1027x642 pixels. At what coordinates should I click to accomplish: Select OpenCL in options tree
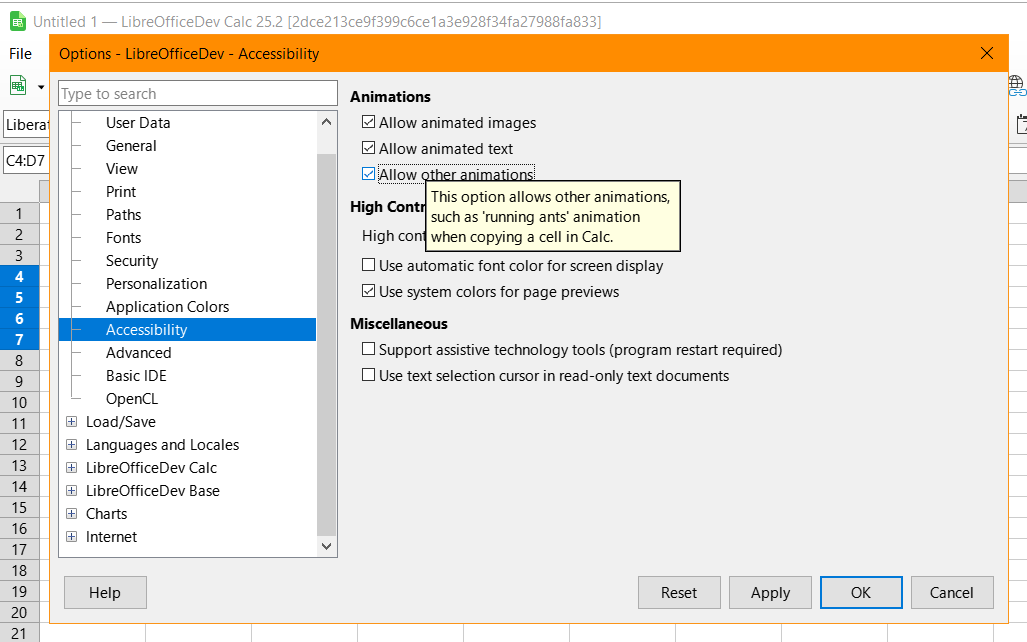coord(132,398)
